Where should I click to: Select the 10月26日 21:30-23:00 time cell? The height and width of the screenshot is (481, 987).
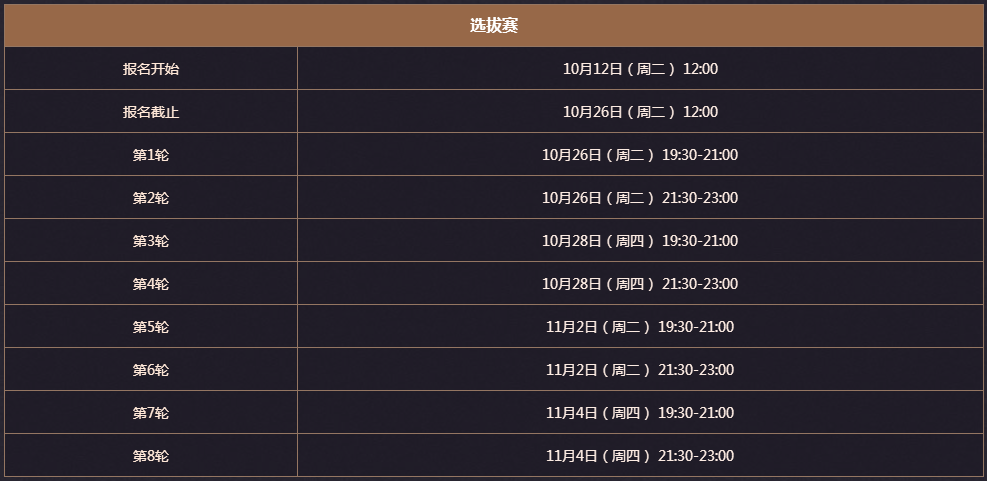pos(640,198)
